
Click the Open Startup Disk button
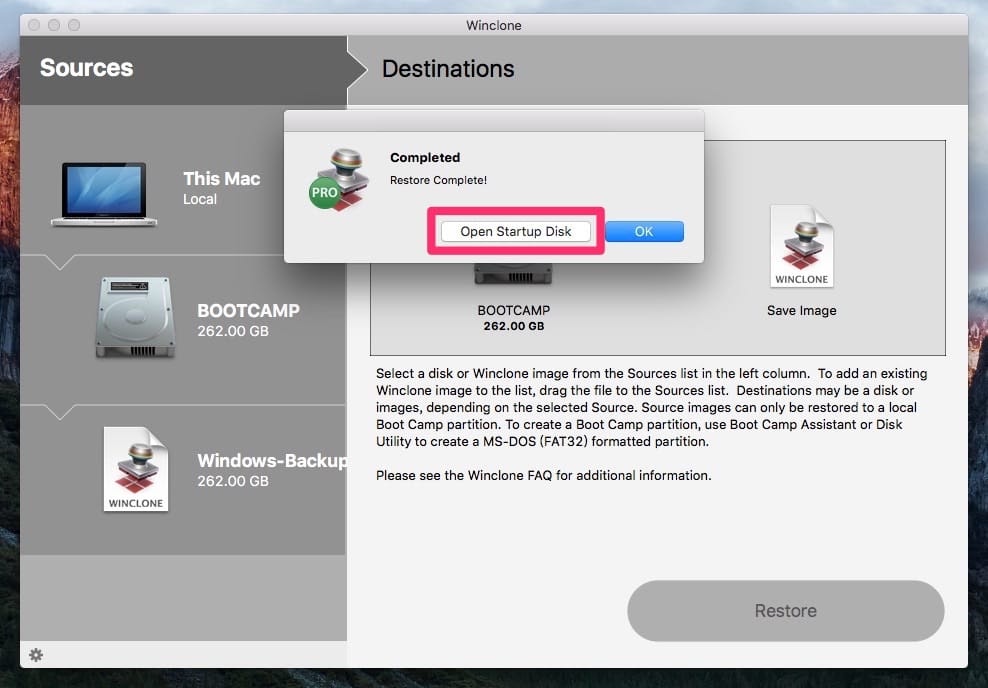(x=515, y=231)
